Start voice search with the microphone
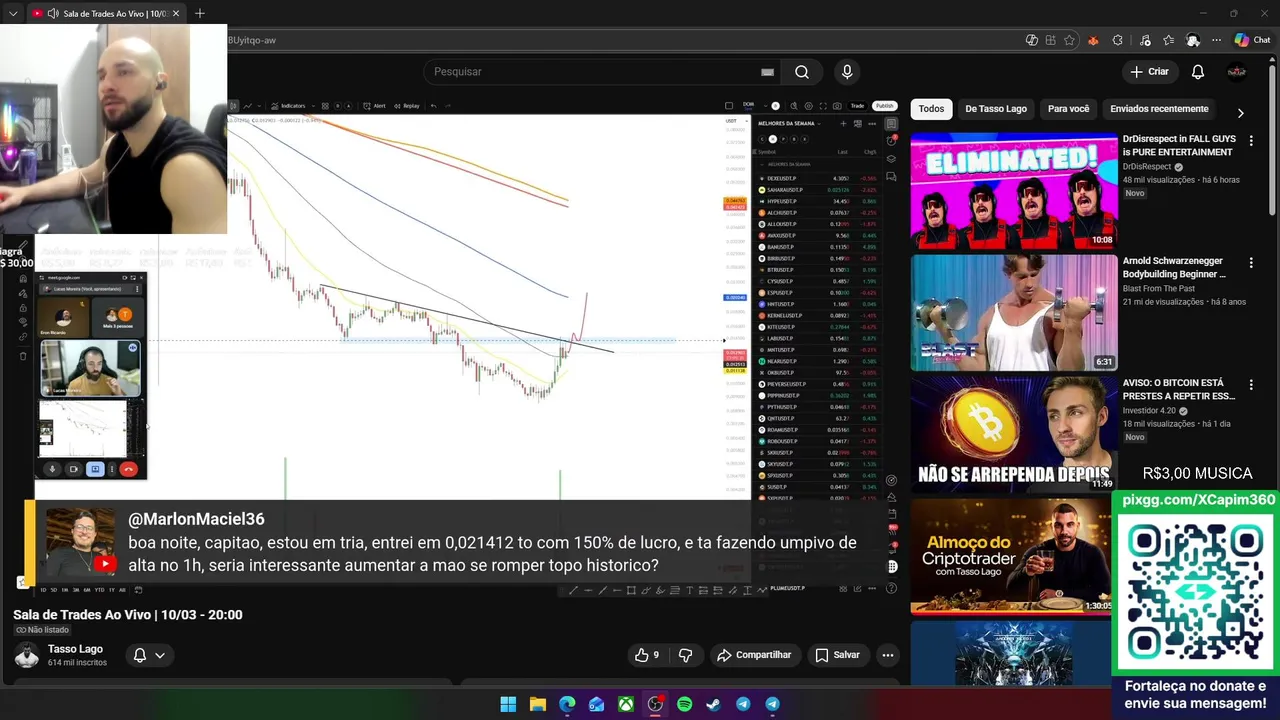1280x720 pixels. click(847, 72)
